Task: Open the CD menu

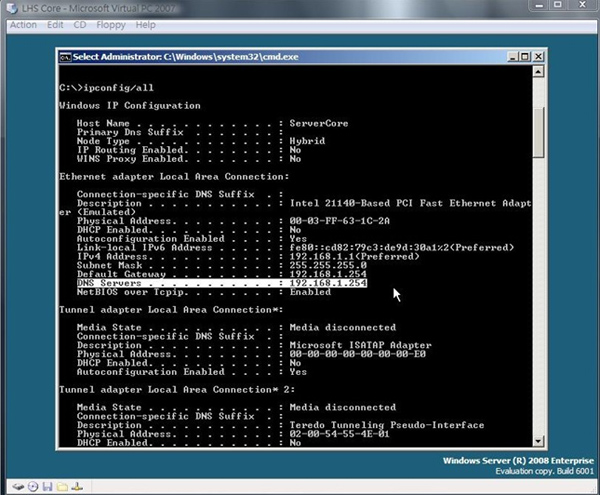Action: pyautogui.click(x=81, y=24)
